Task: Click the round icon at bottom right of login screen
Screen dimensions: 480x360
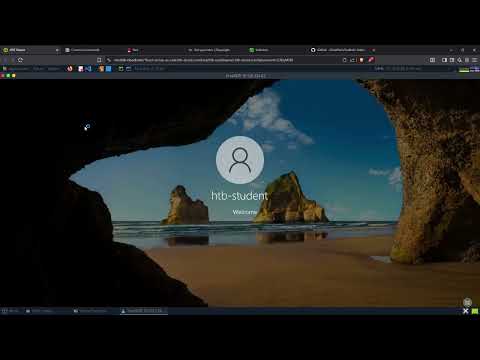Action: [x=468, y=302]
